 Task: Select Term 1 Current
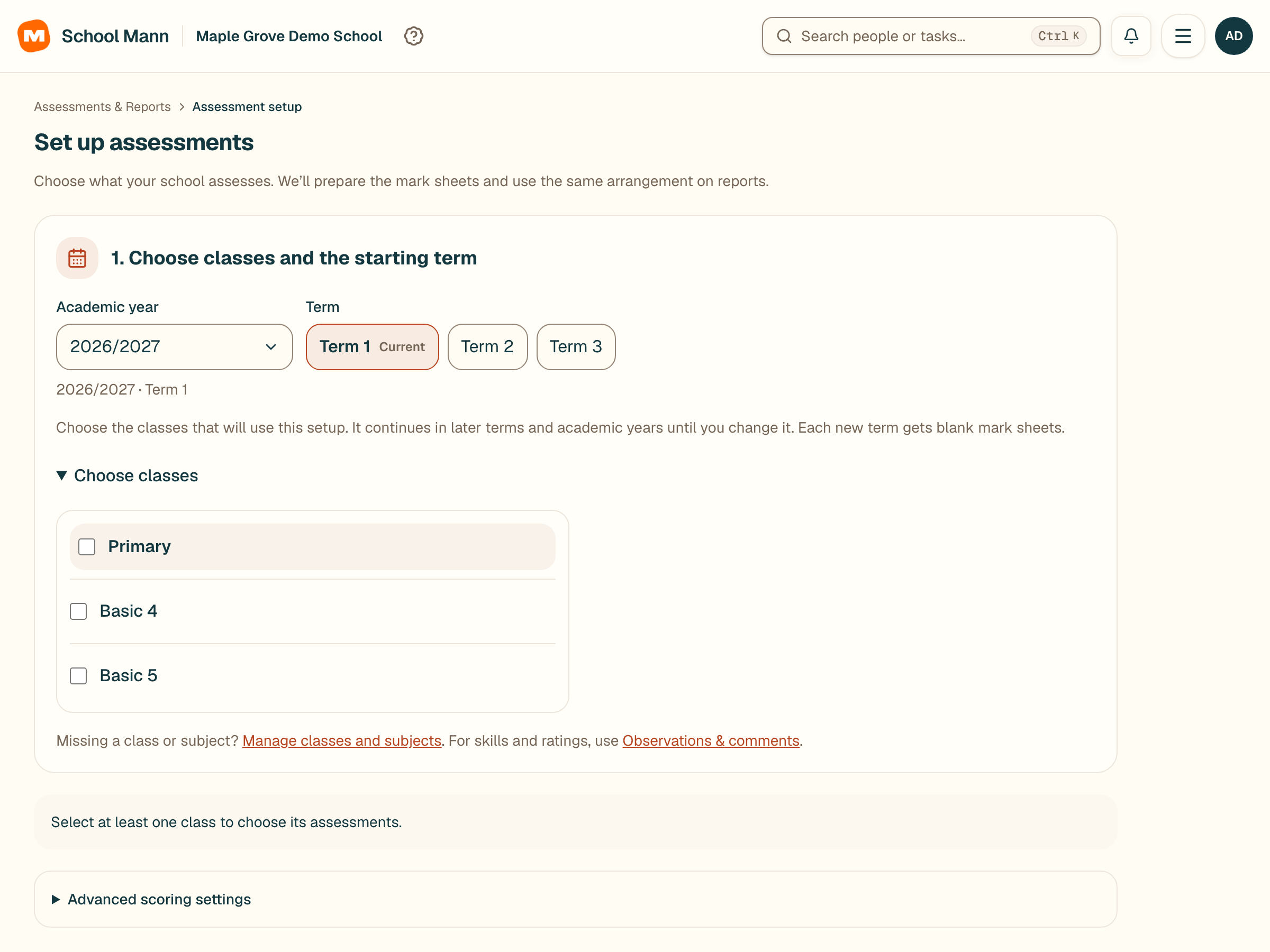[x=372, y=347]
